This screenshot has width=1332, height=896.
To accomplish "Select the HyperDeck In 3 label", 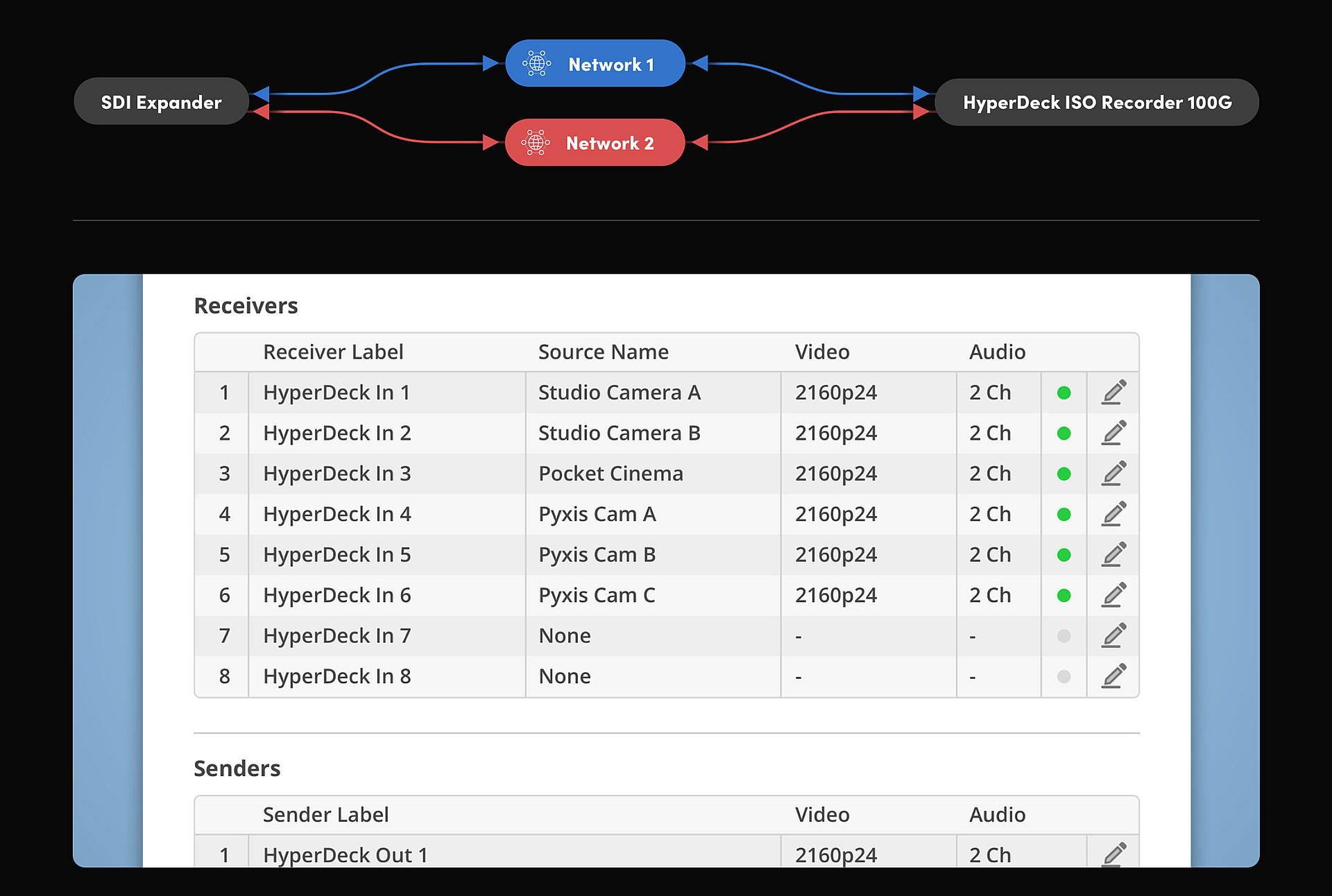I will 337,474.
